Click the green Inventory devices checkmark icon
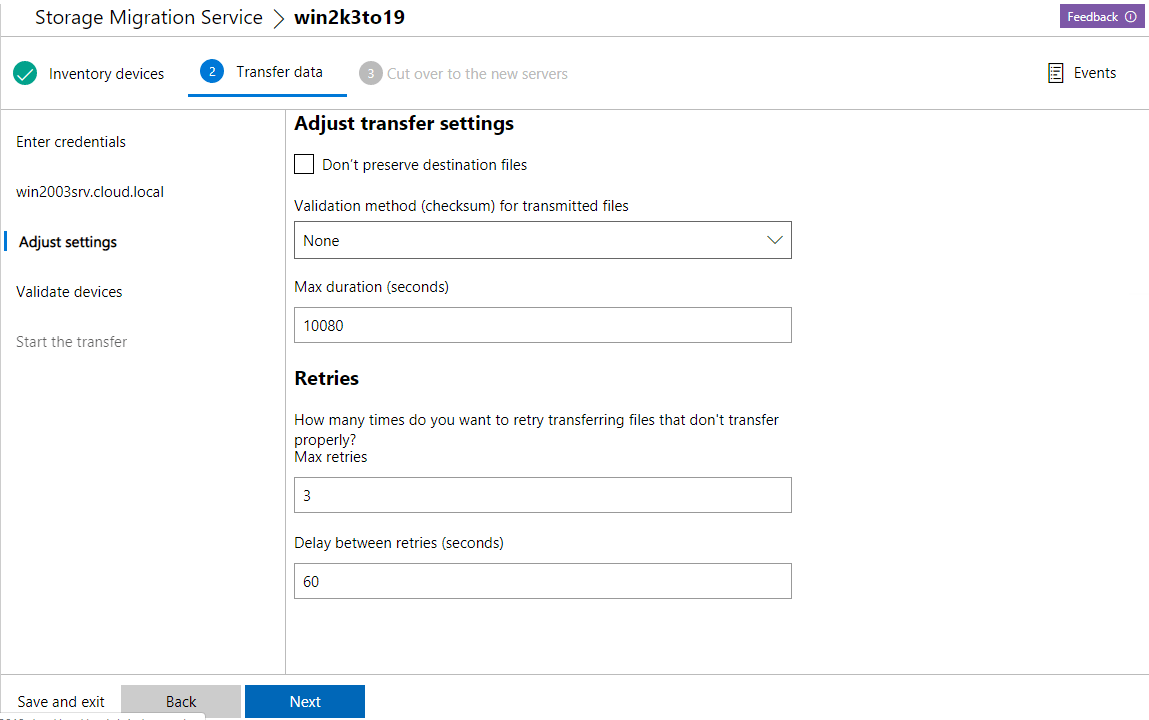This screenshot has height=720, width=1149. (25, 73)
